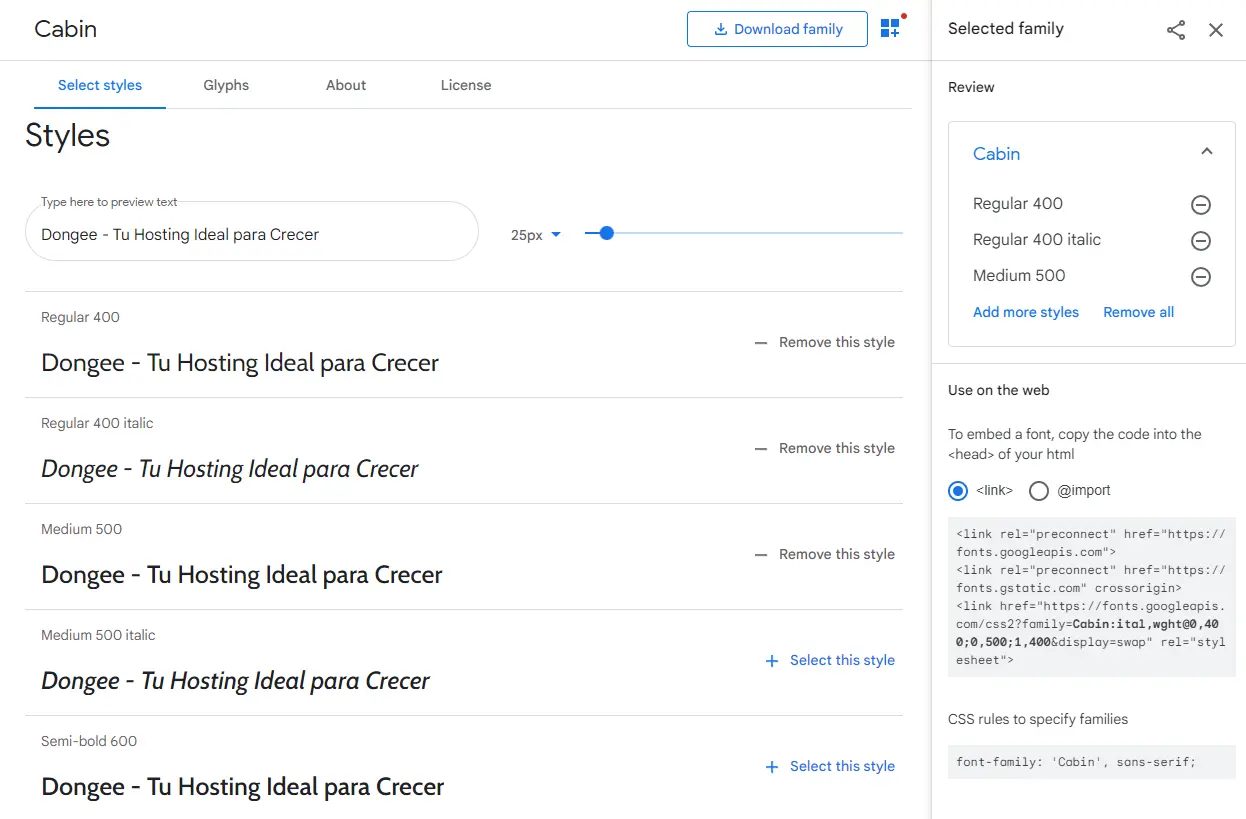Click Add more styles link
Viewport: 1246px width, 819px height.
(1026, 312)
